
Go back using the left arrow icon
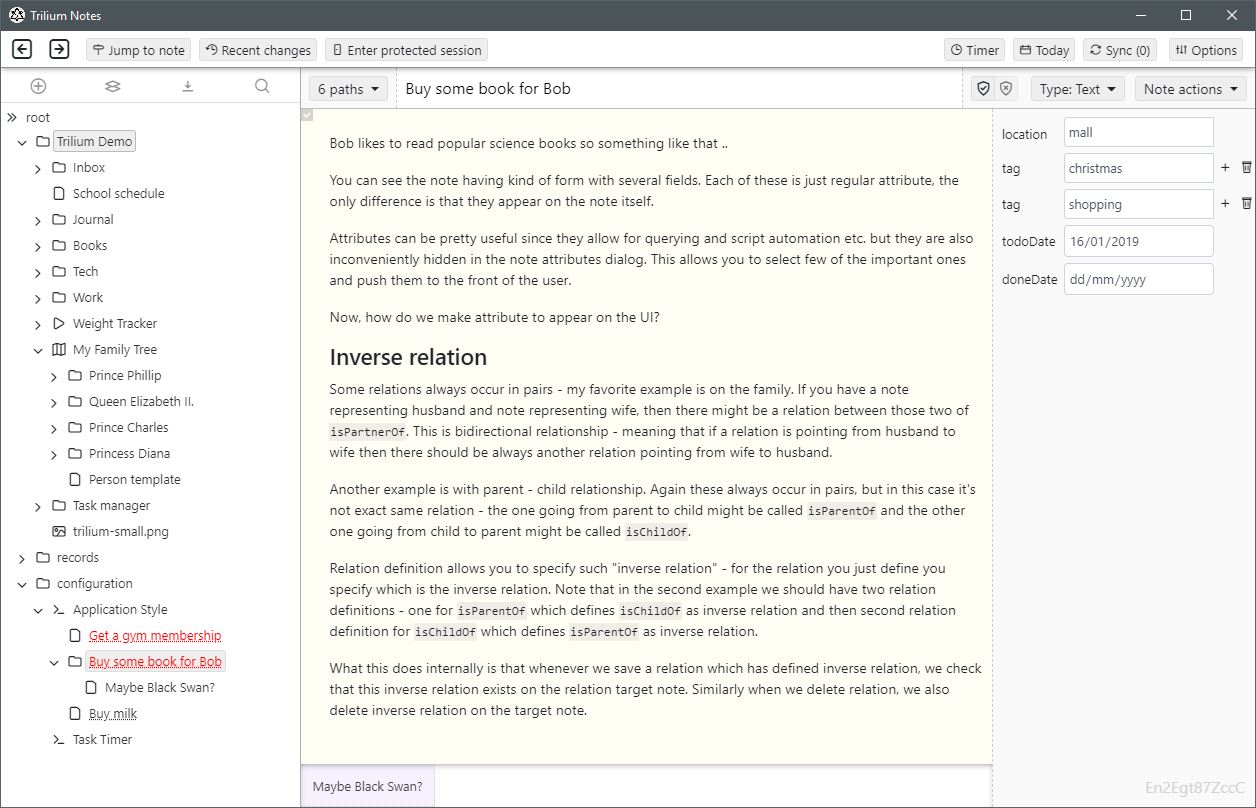[22, 49]
